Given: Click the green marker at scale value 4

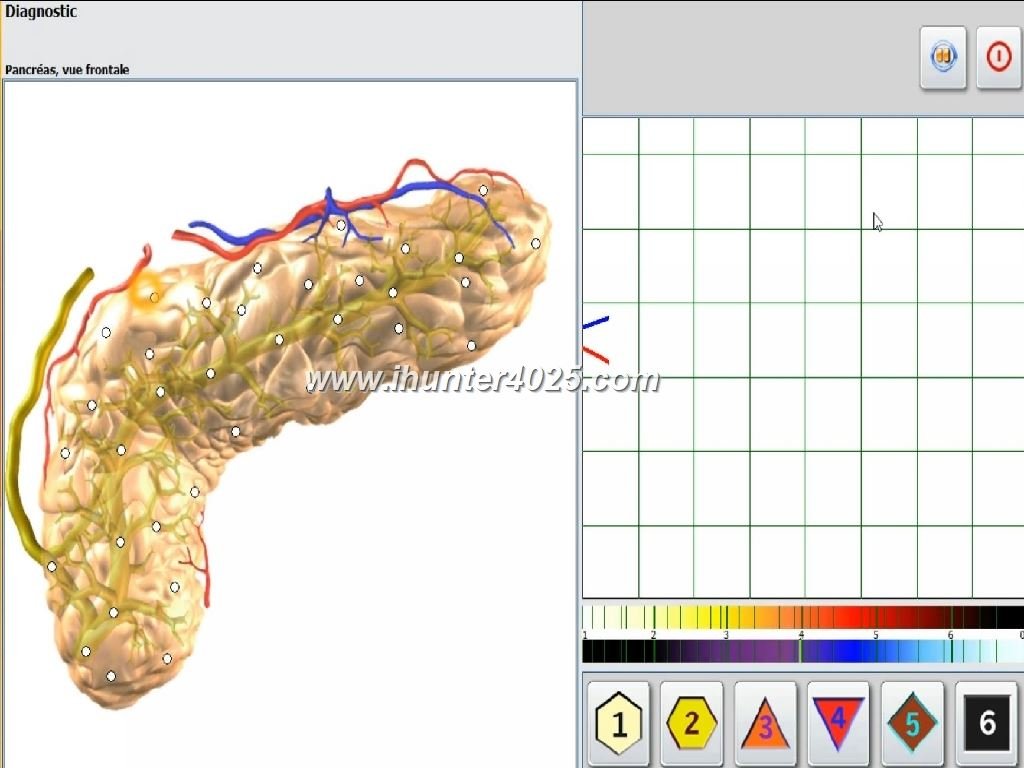Looking at the screenshot, I should [x=800, y=650].
